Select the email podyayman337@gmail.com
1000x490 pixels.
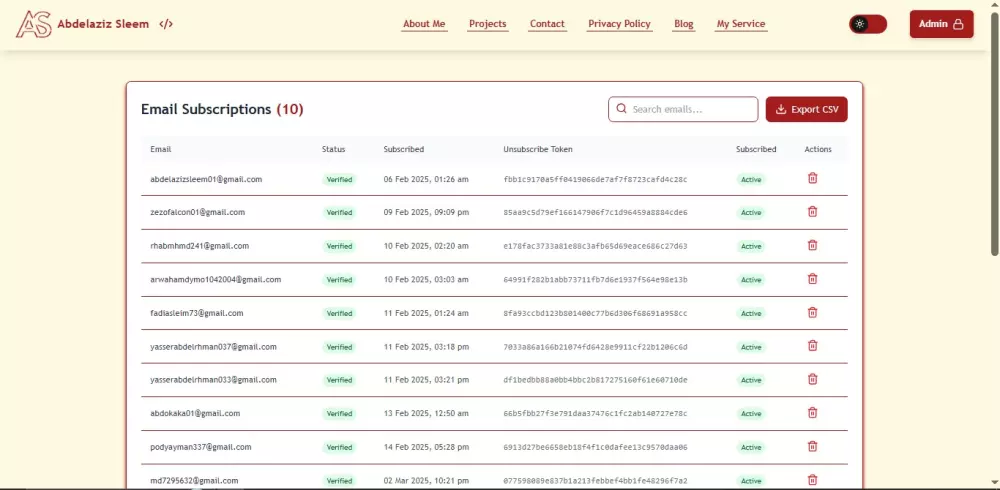(x=201, y=447)
